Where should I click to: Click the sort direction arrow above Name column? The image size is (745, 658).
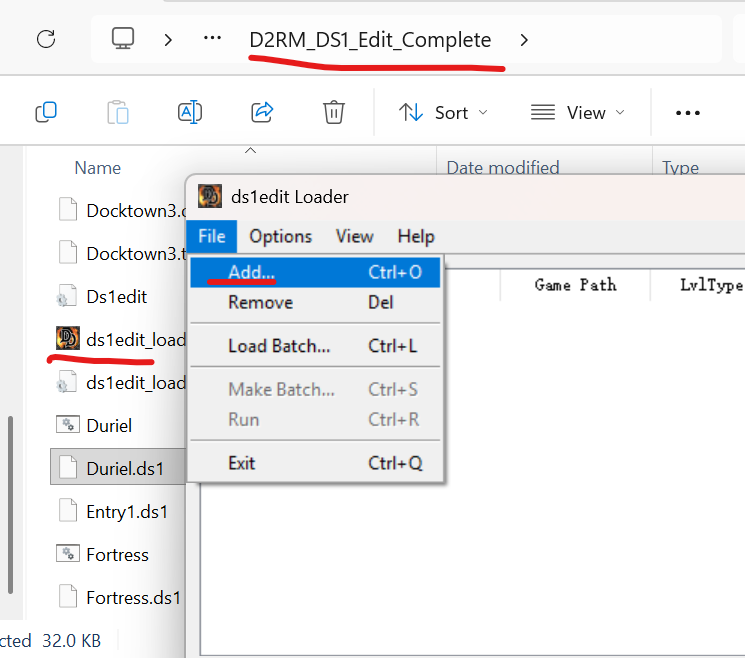click(x=250, y=151)
